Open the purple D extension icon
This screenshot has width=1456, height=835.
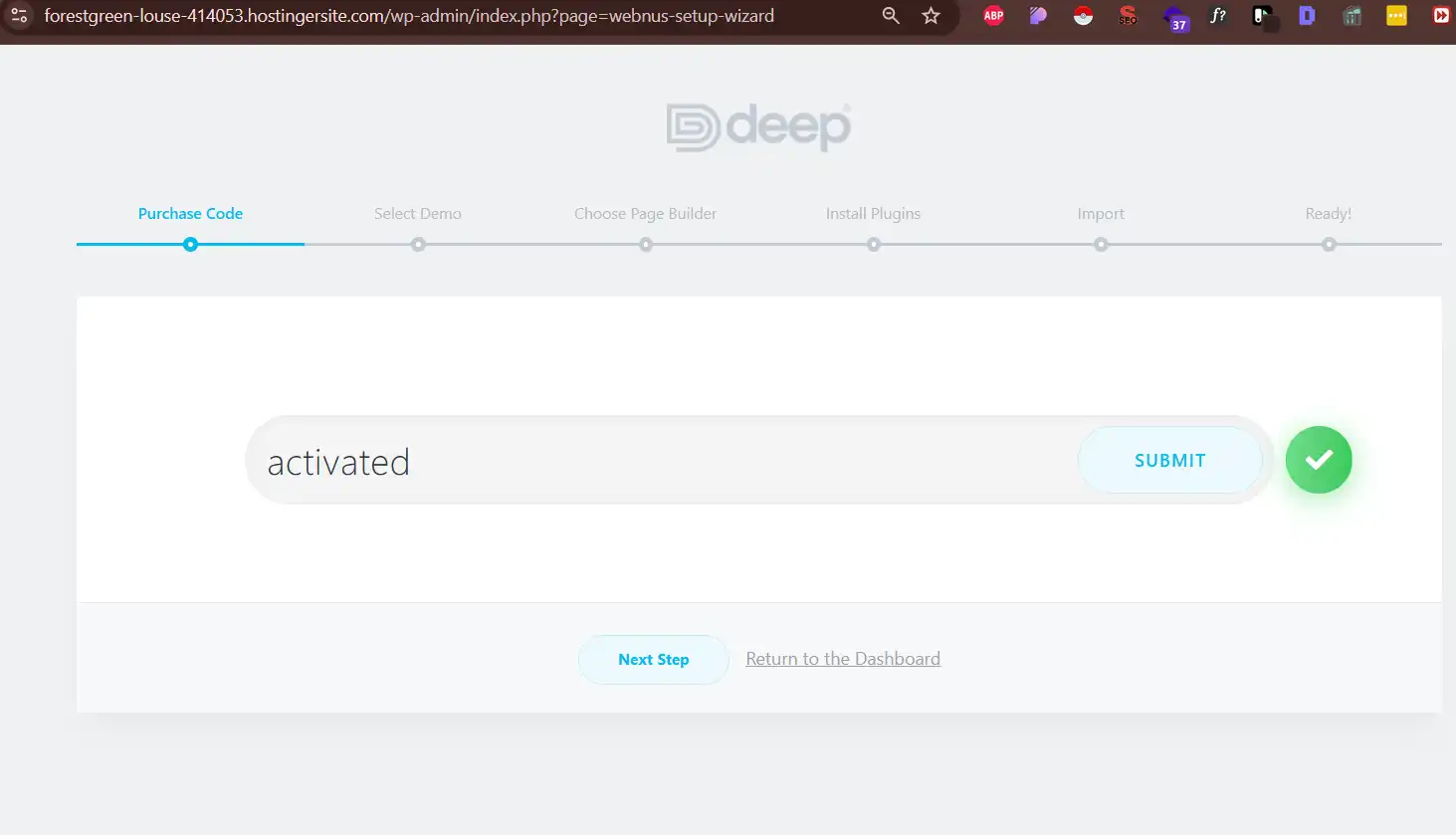1307,15
